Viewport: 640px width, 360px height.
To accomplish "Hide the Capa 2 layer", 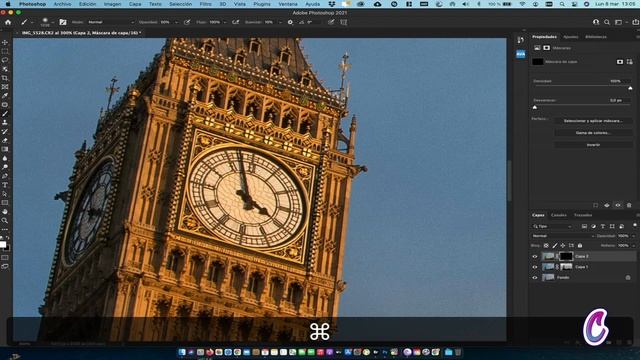I will point(535,256).
